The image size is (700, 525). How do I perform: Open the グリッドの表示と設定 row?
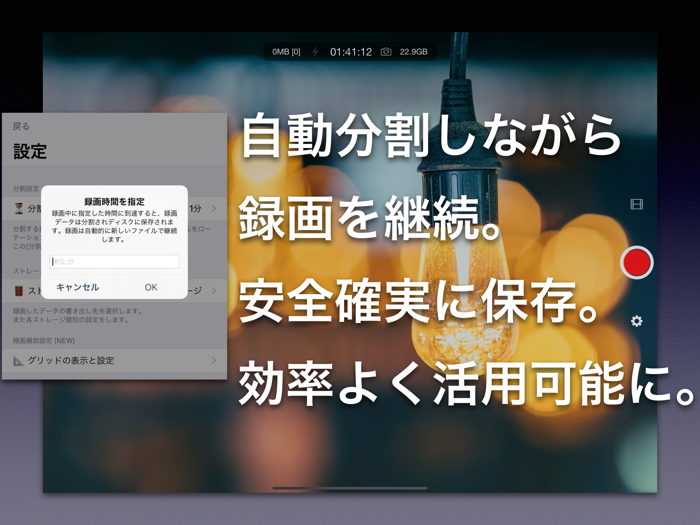[x=114, y=360]
